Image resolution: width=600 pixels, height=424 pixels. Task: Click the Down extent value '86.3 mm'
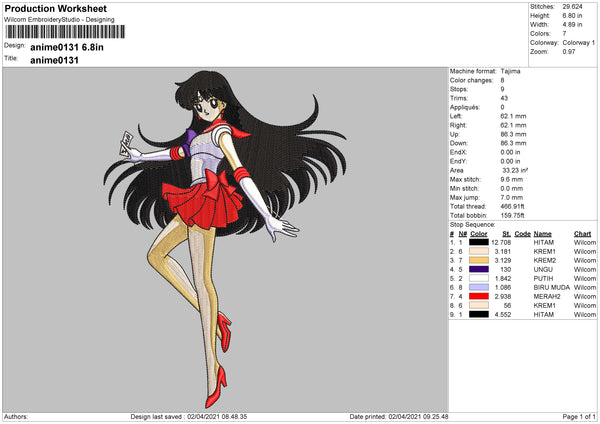(x=513, y=143)
